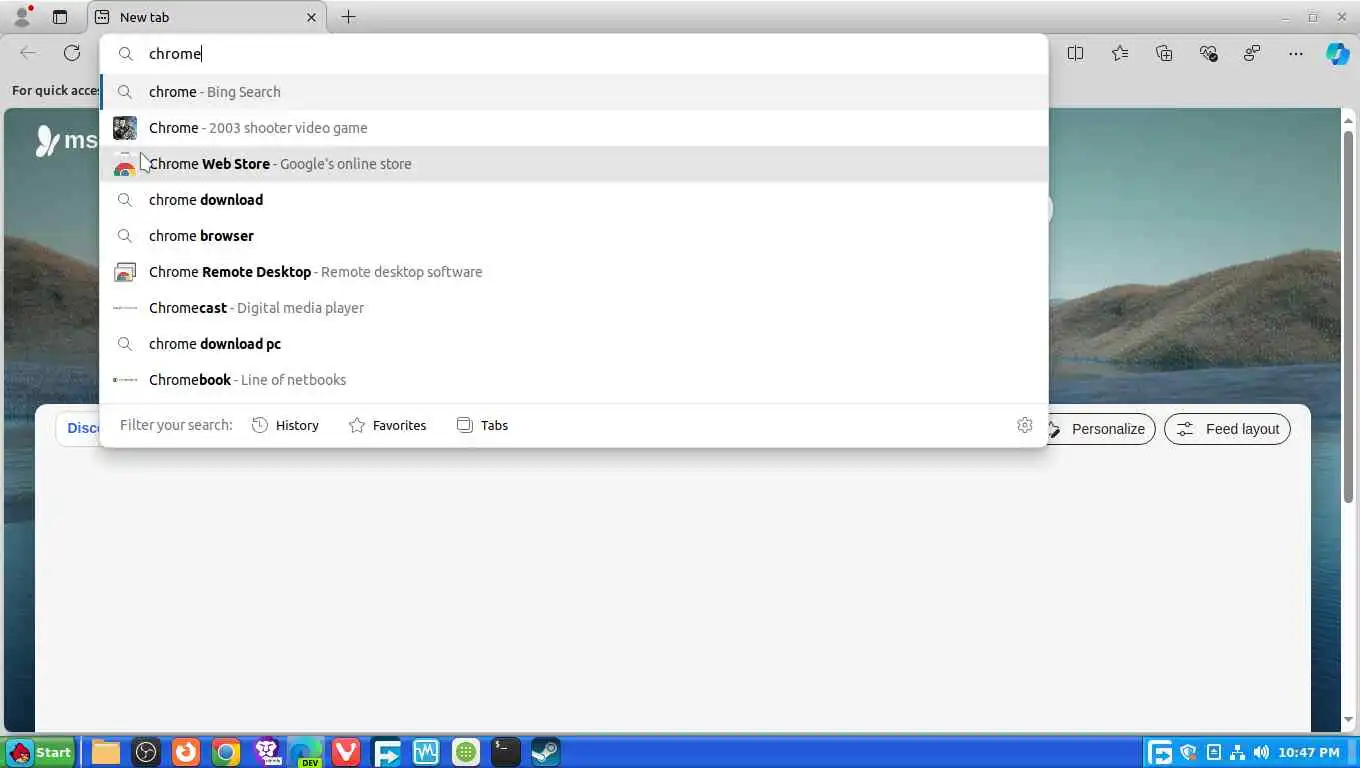This screenshot has height=768, width=1360.
Task: Filter search by Favorites
Action: [387, 425]
